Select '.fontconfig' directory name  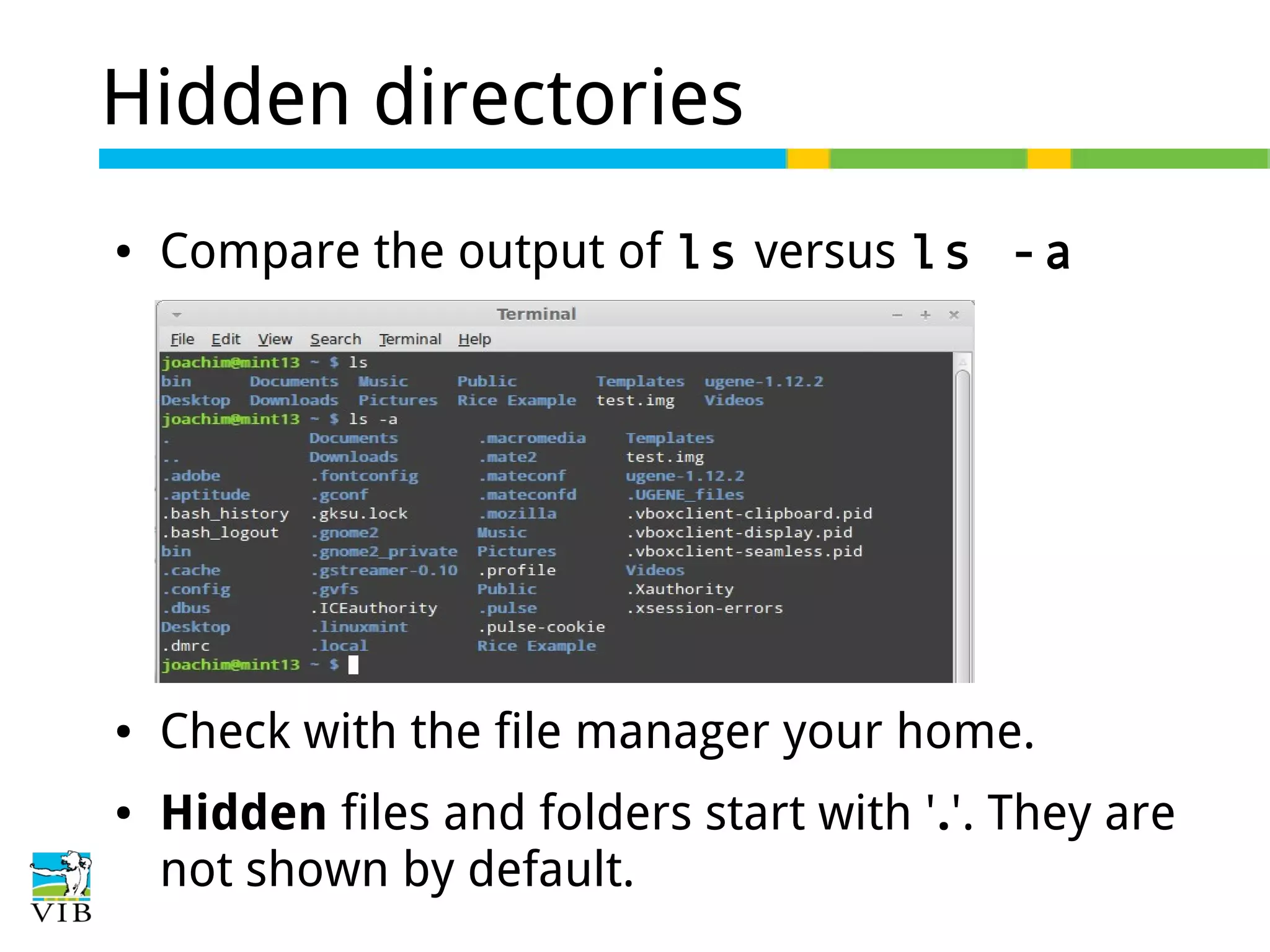[x=365, y=476]
